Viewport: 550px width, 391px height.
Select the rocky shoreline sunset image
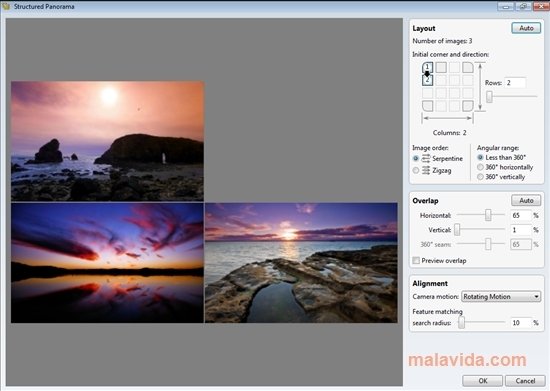[x=301, y=263]
